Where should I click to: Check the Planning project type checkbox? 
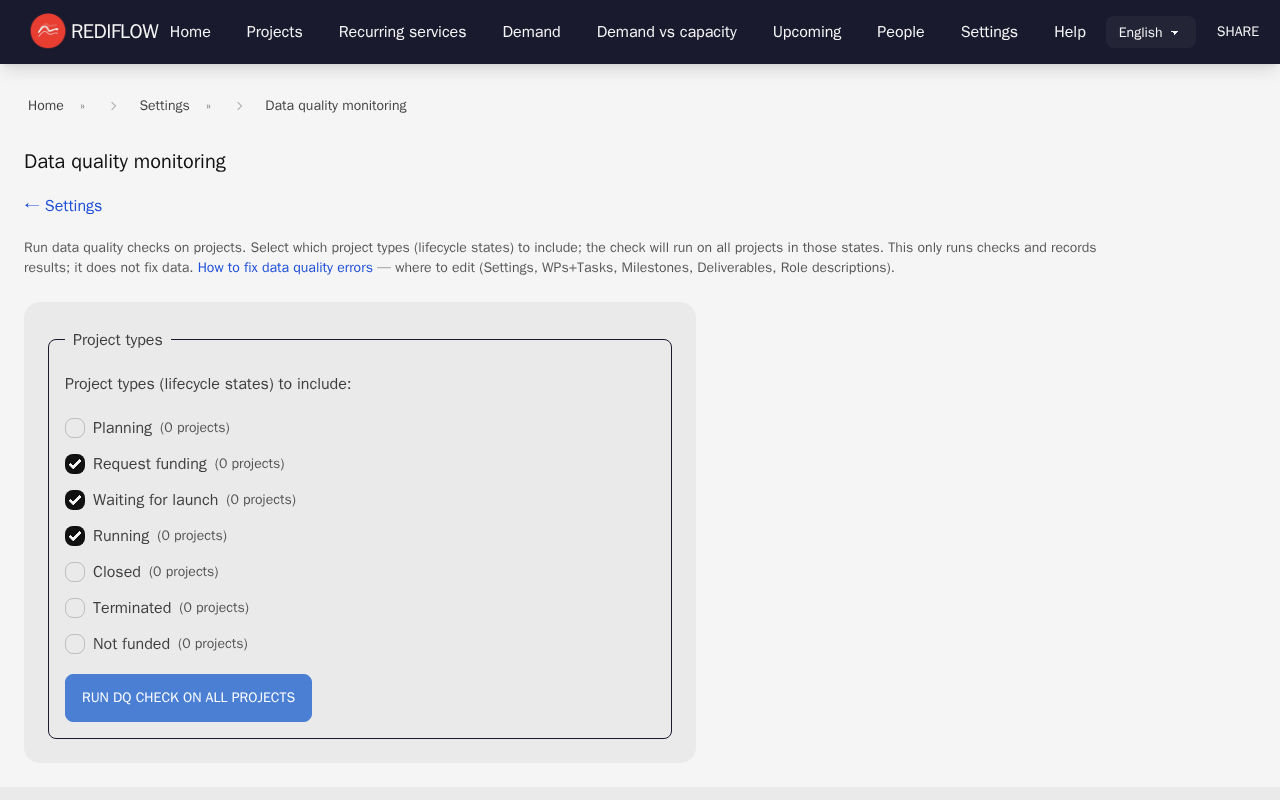[x=75, y=428]
